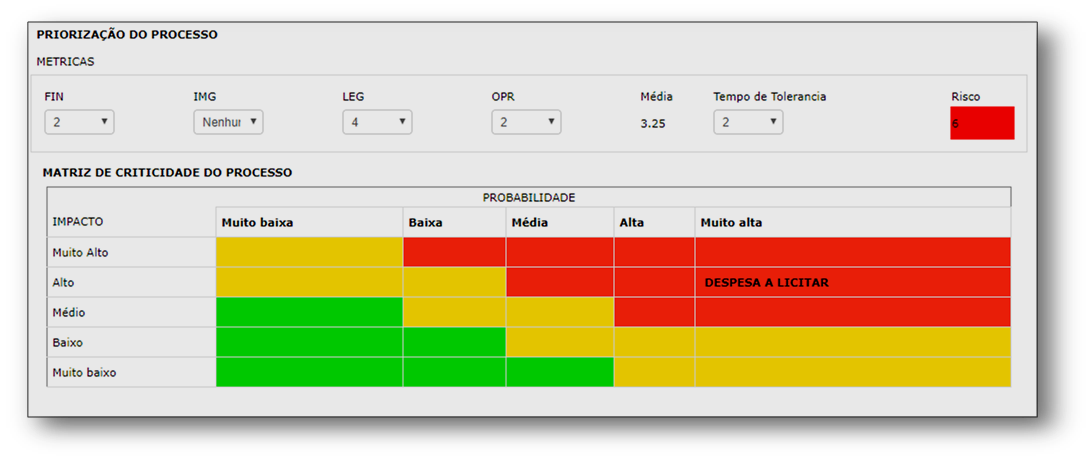The width and height of the screenshot is (1092, 460).
Task: Click yellow cell at Baixo, Média
Action: pos(559,342)
